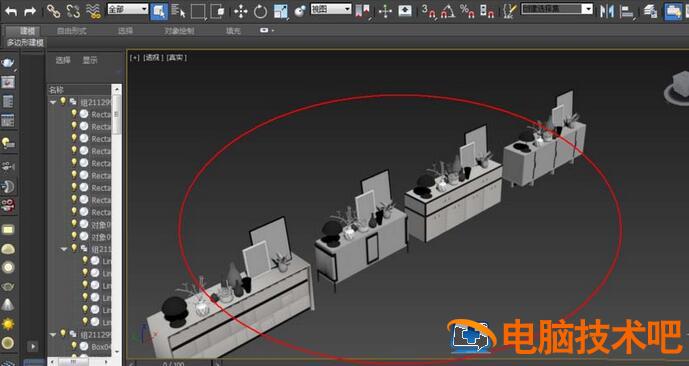
Task: Activate Bind to Space Warp wave icon
Action: (94, 11)
